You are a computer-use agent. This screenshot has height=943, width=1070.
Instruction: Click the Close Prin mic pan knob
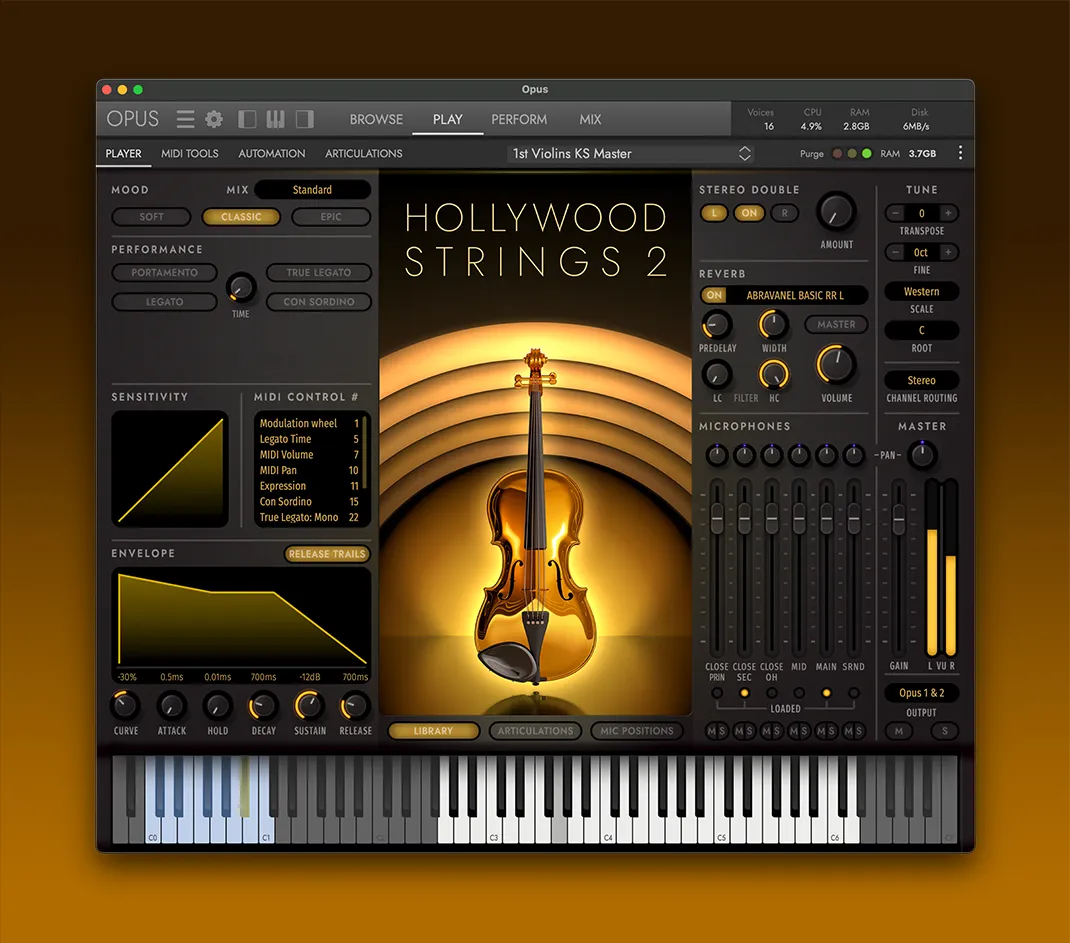(x=717, y=455)
